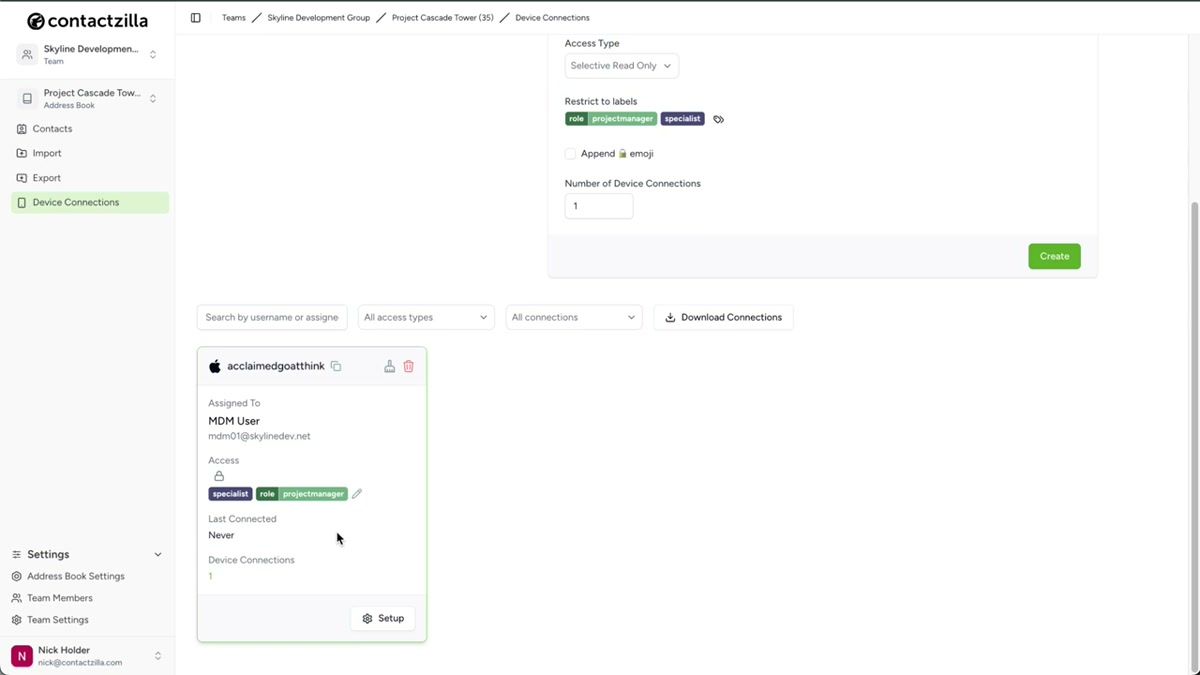Click the Number of Device Connections field
The width and height of the screenshot is (1200, 675).
point(599,206)
